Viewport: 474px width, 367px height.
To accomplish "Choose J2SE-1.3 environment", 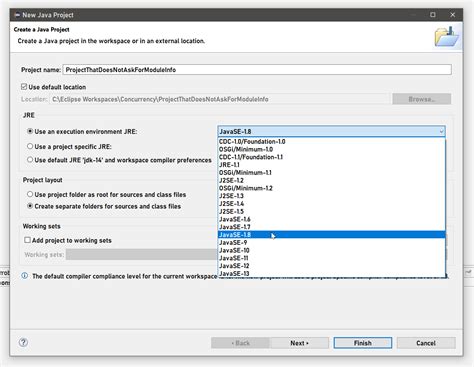I will point(332,196).
